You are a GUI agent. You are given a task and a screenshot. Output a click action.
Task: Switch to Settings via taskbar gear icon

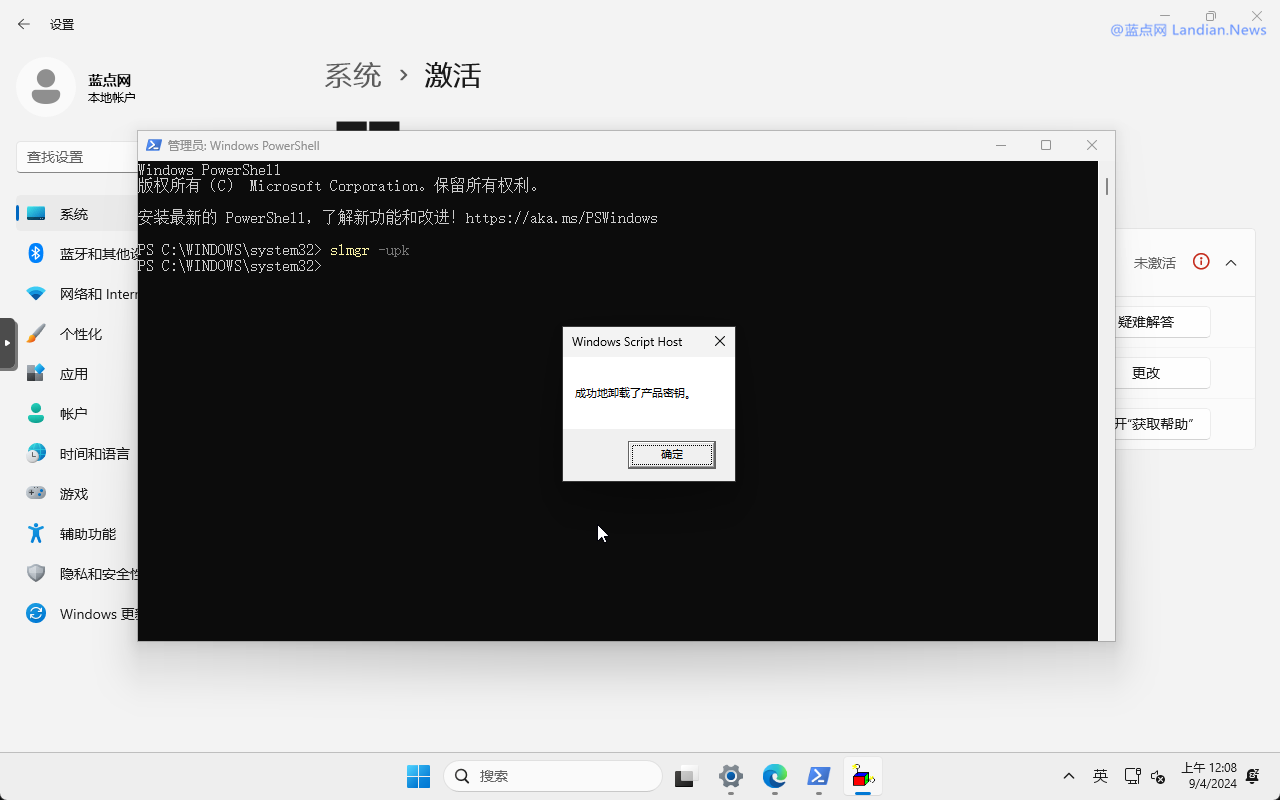point(731,776)
